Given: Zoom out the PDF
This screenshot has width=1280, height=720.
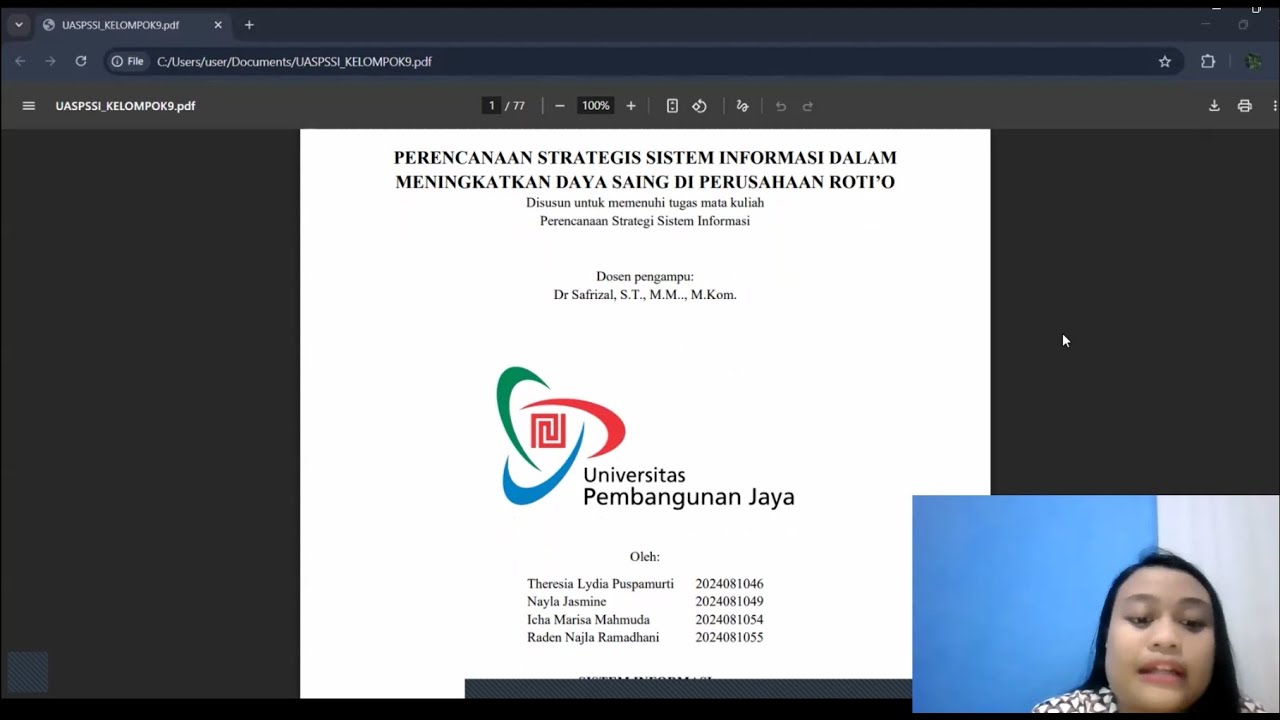Looking at the screenshot, I should pyautogui.click(x=560, y=106).
